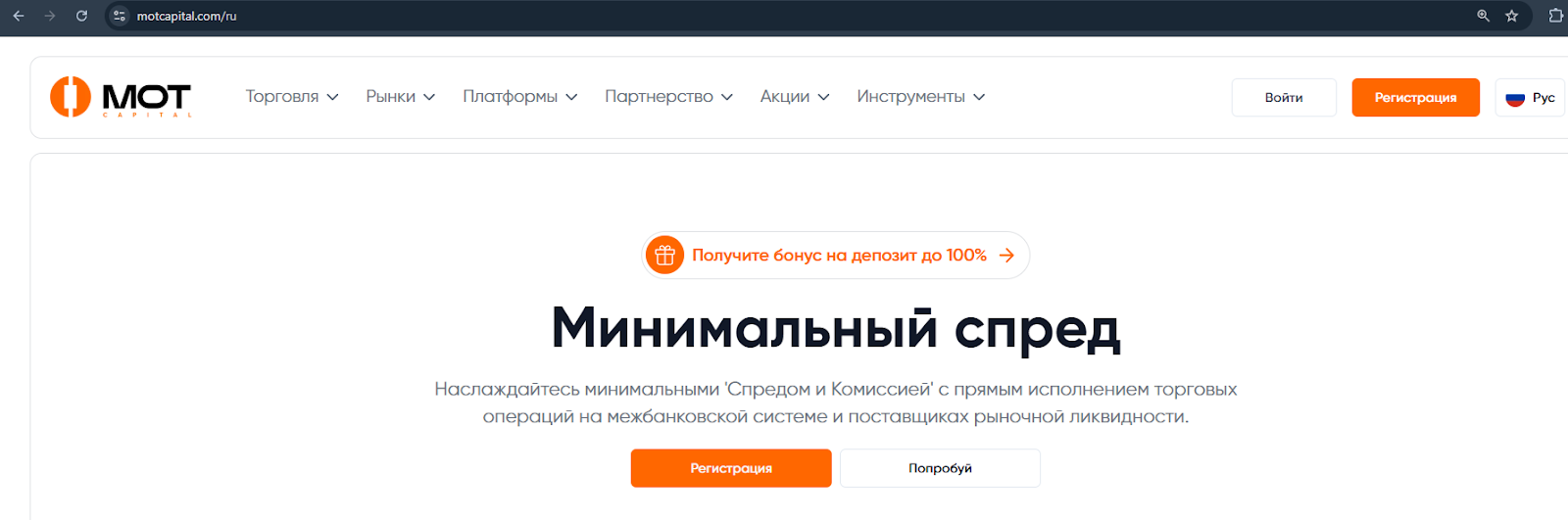Screen dimensions: 1568x520
Task: Click the Russian flag icon
Action: coord(1515,98)
